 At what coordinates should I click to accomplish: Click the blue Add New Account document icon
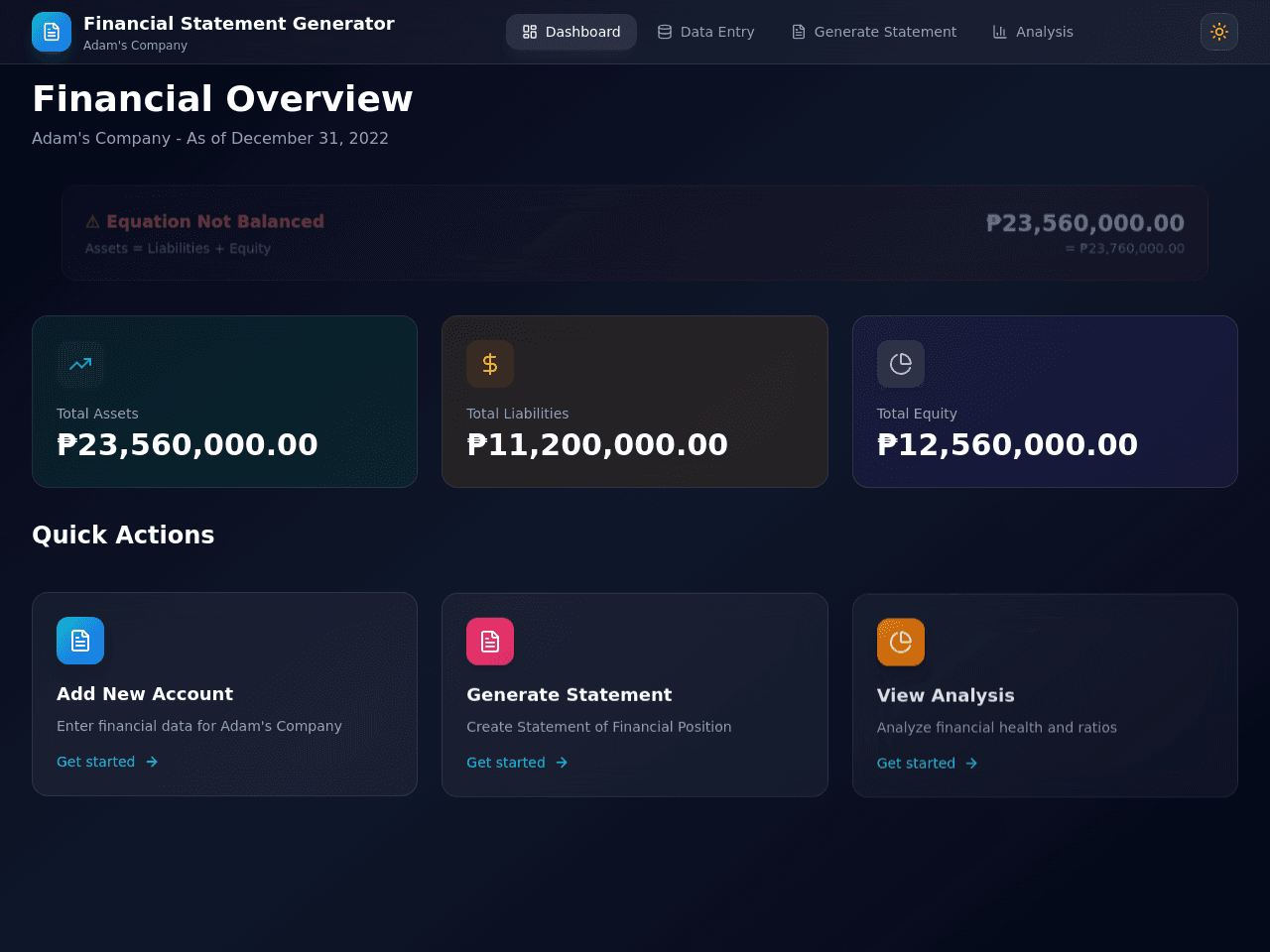80,641
